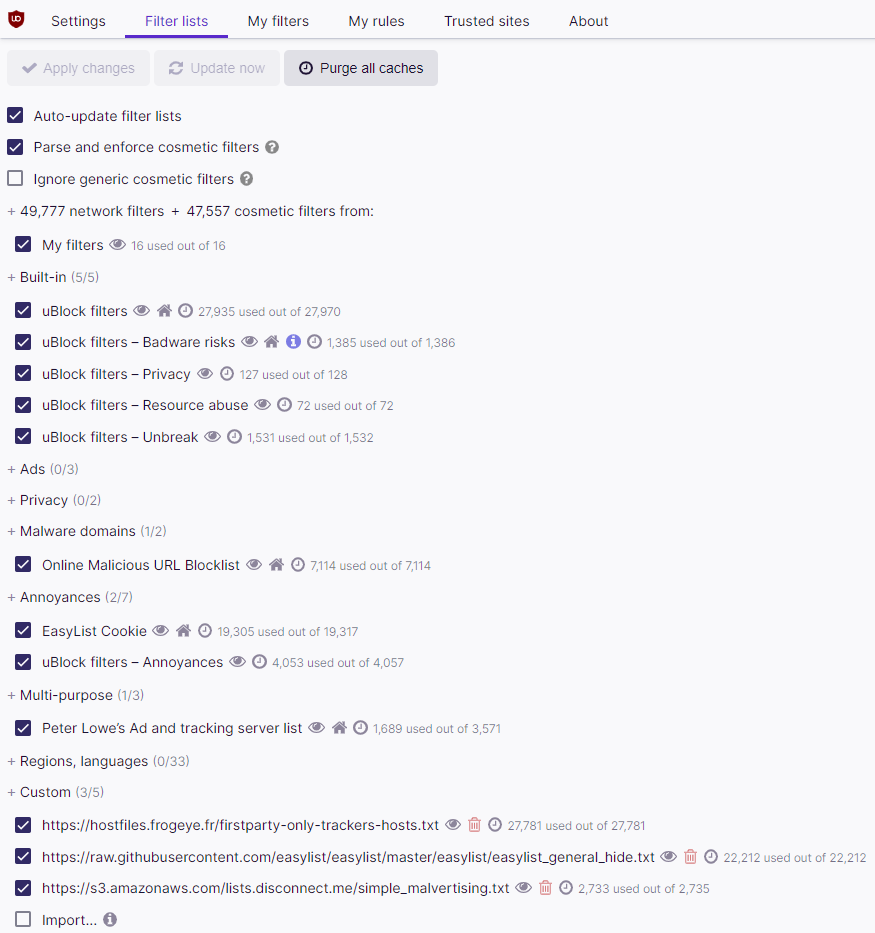Uncheck uBlock filters – Privacy list
This screenshot has height=933, width=875.
tap(23, 374)
